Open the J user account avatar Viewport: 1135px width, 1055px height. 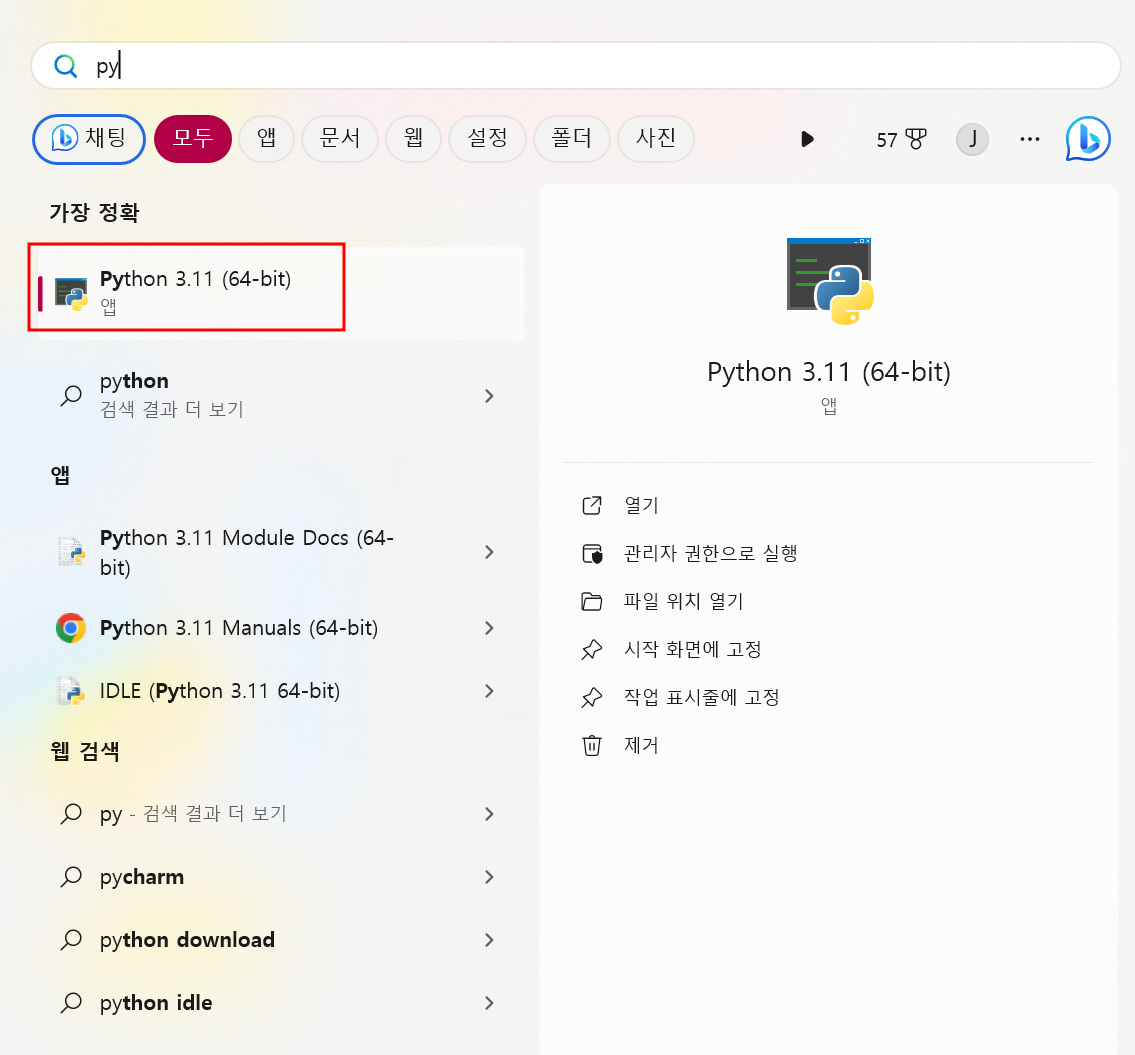coord(972,139)
